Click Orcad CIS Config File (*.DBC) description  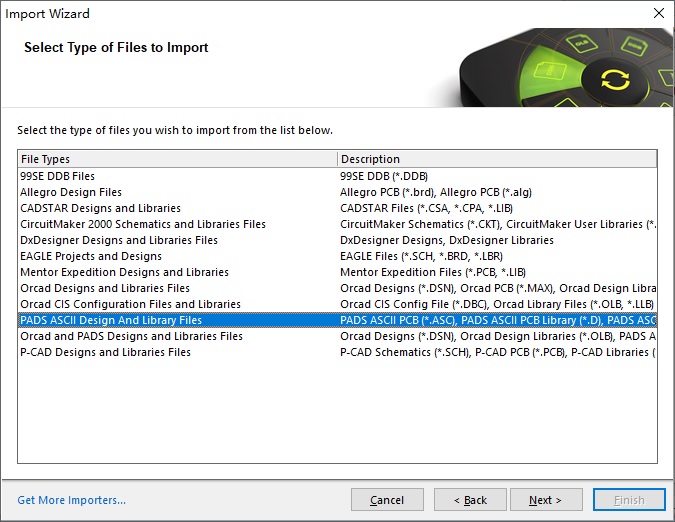pos(497,304)
